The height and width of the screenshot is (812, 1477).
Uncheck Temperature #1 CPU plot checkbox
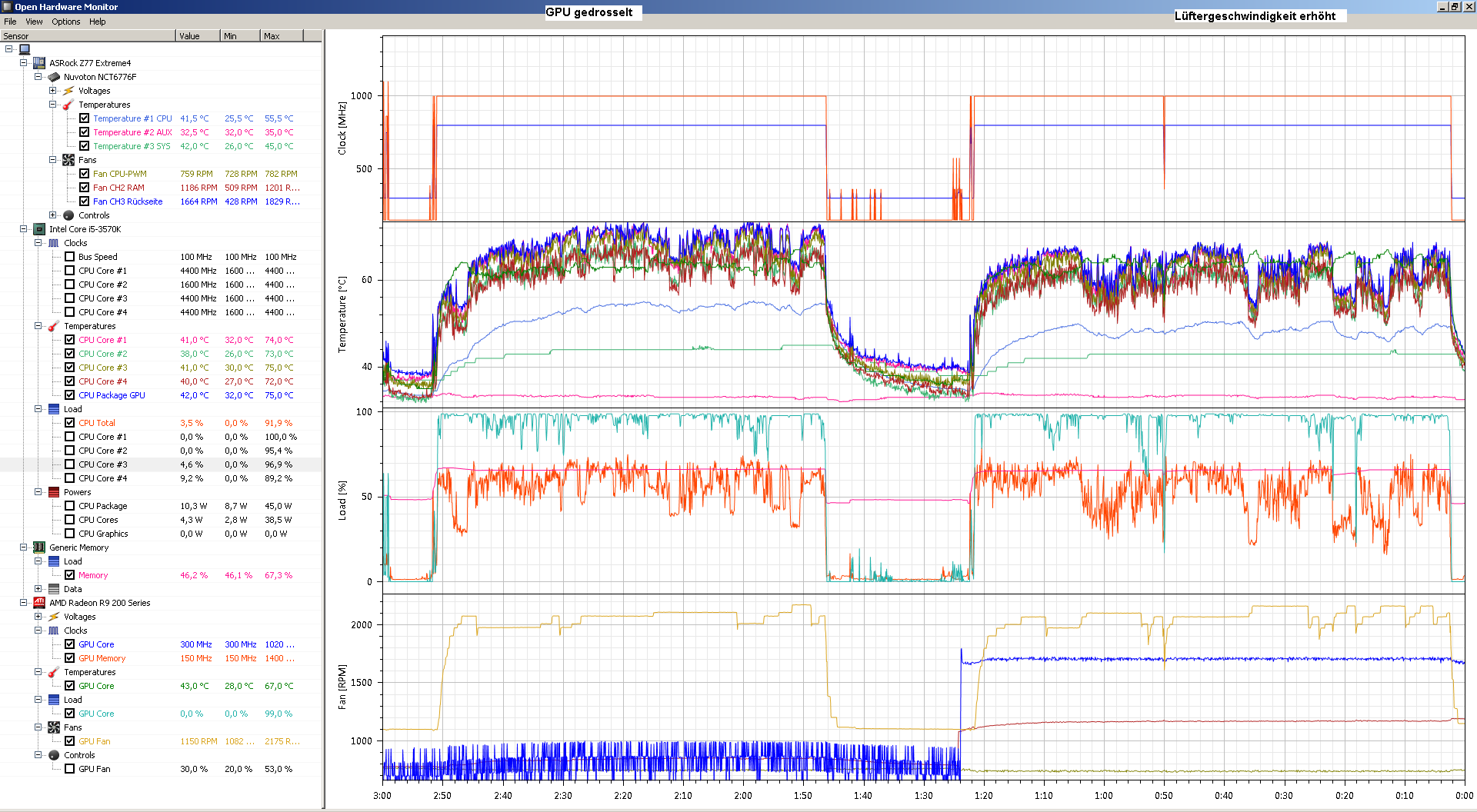(x=85, y=118)
